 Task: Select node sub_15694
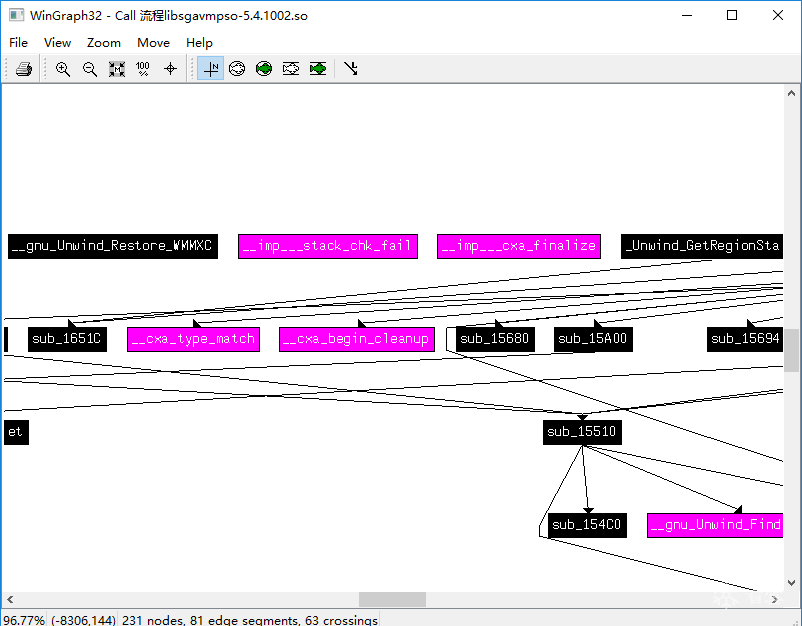point(745,339)
